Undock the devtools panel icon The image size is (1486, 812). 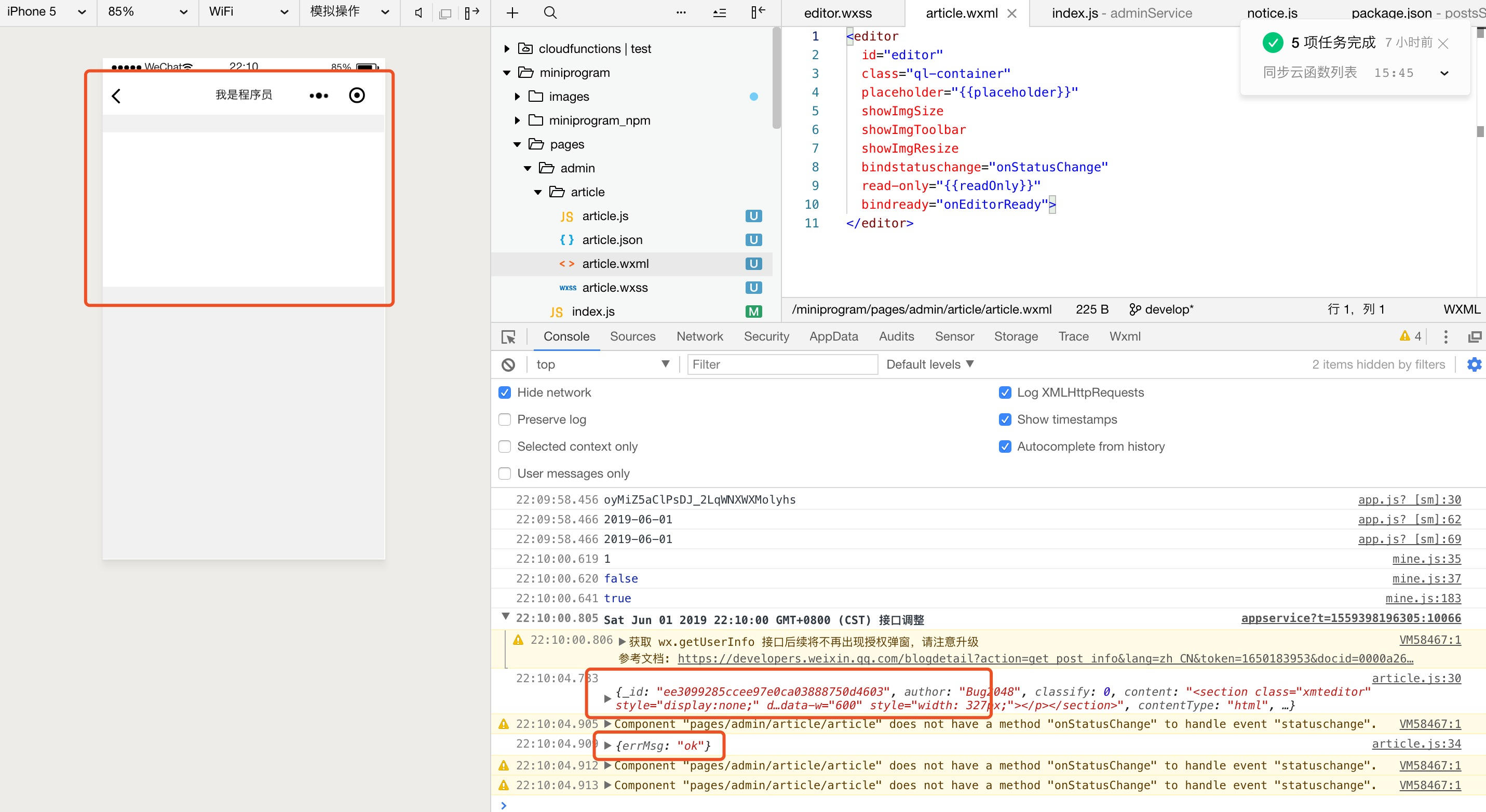[1474, 337]
